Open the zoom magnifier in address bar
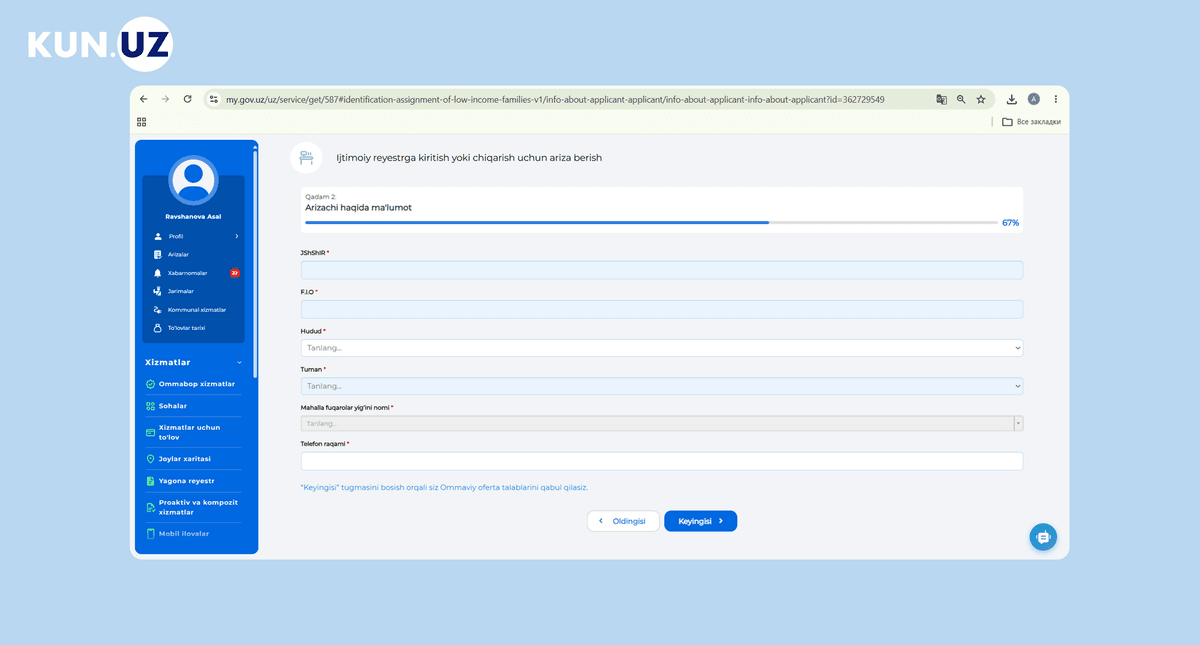The height and width of the screenshot is (645, 1200). 961,100
